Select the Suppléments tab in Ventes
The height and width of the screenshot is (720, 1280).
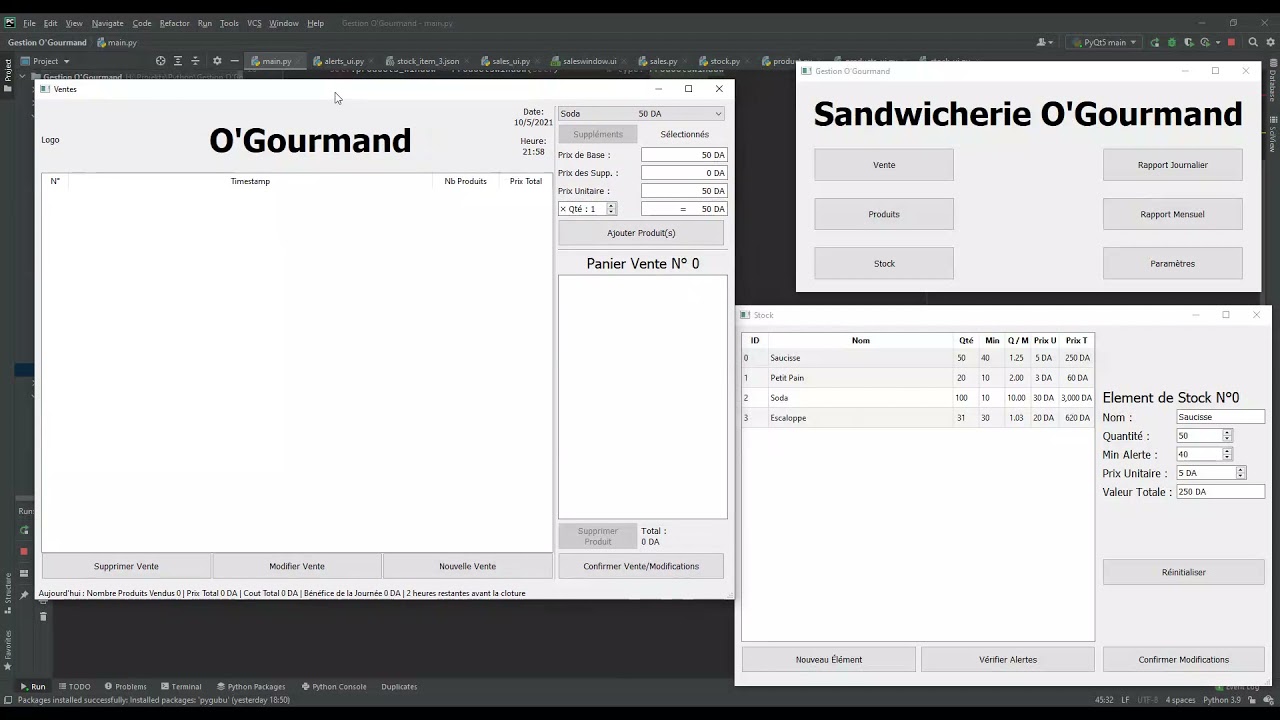597,134
